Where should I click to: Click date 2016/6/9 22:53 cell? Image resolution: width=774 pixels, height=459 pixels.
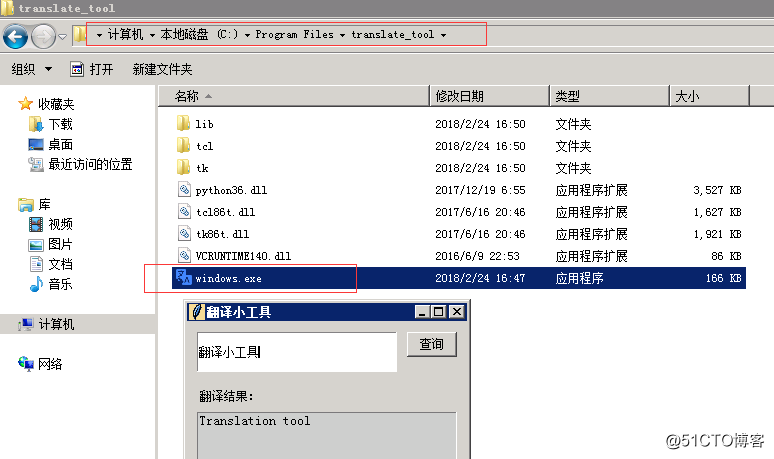click(477, 256)
